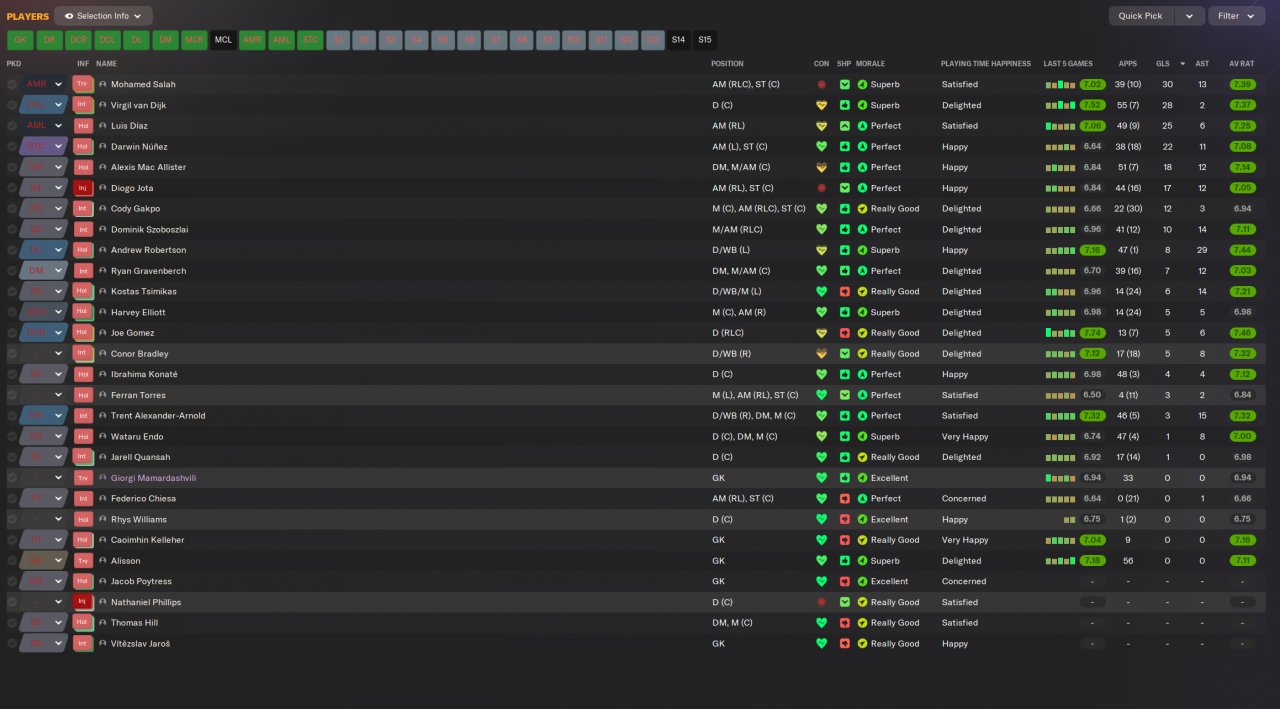Toggle the pick checkmark for Thomas Hill
Image resolution: width=1280 pixels, height=709 pixels.
[x=12, y=623]
